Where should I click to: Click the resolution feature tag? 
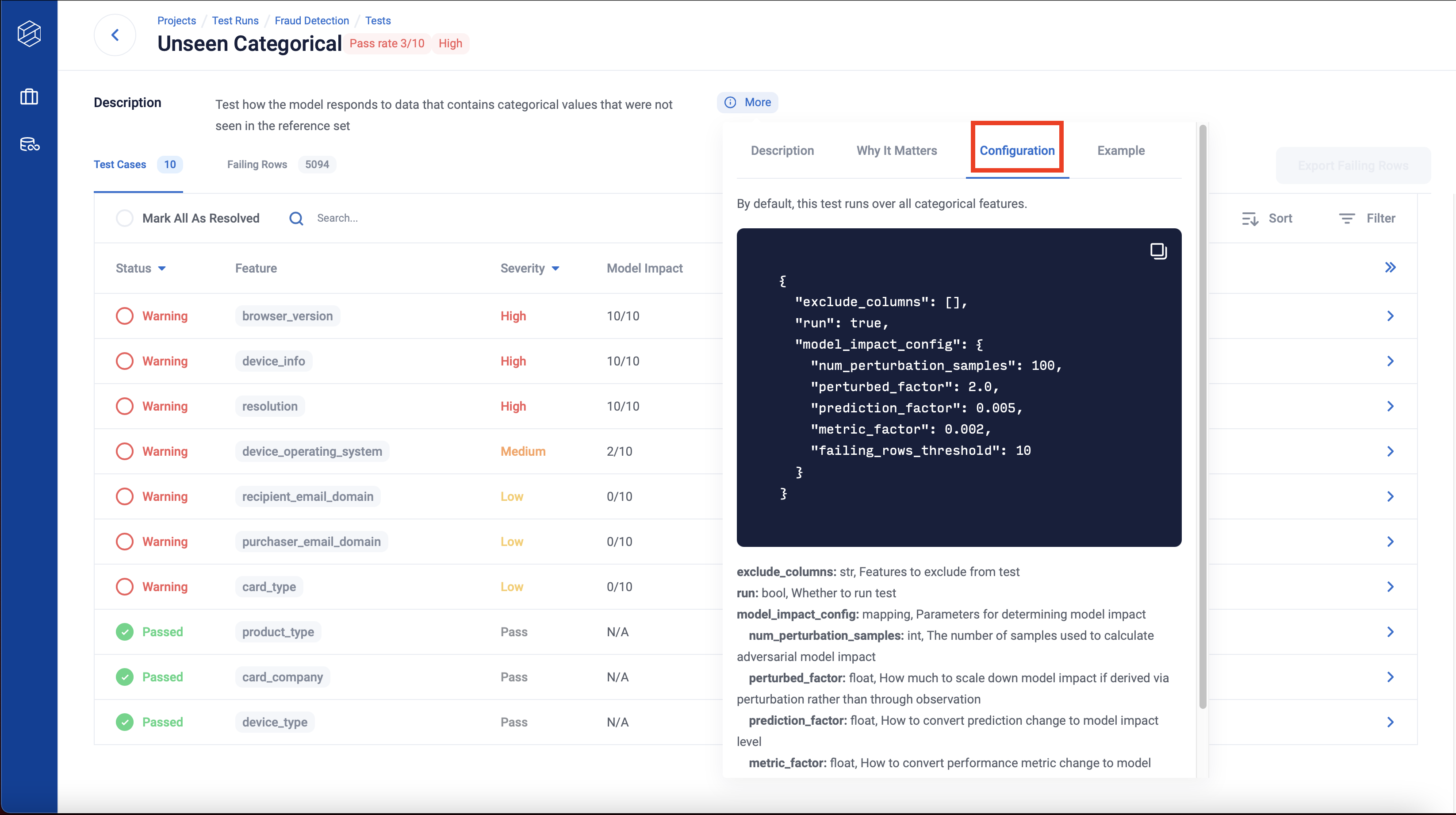click(270, 406)
